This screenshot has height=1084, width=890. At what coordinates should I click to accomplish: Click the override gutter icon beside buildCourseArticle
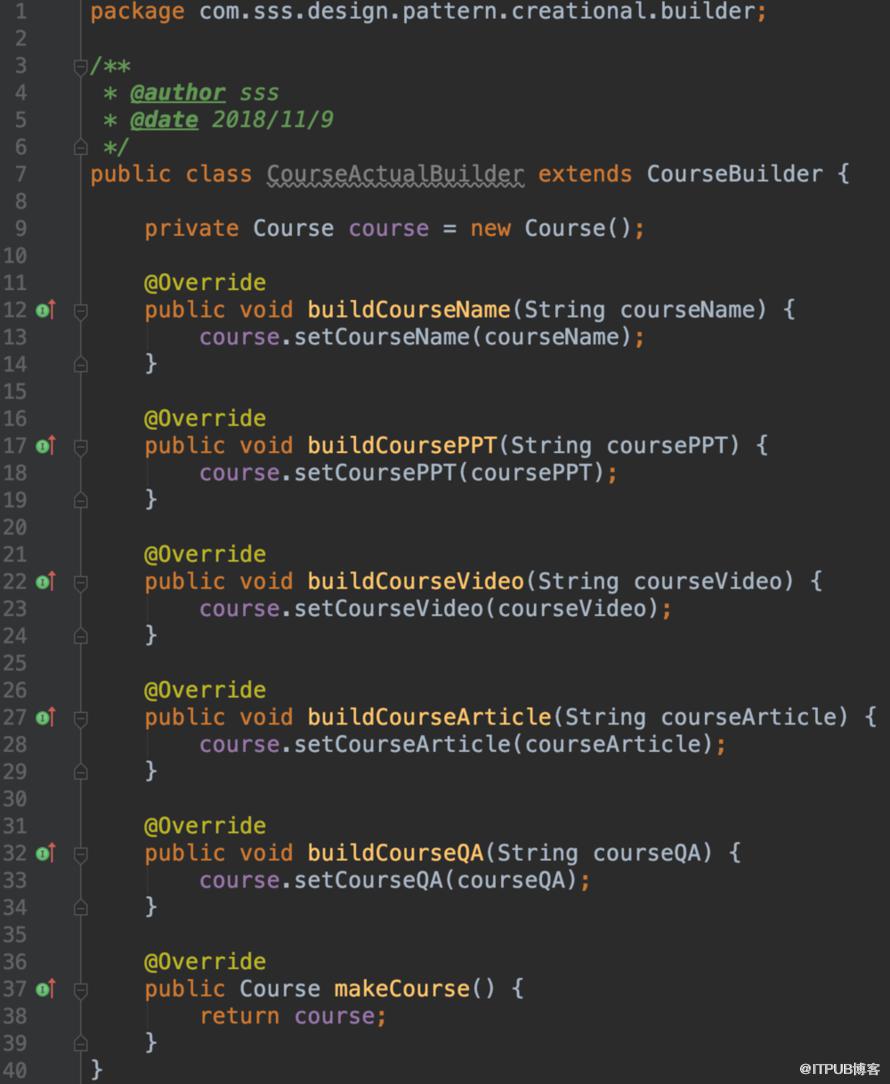click(x=46, y=718)
